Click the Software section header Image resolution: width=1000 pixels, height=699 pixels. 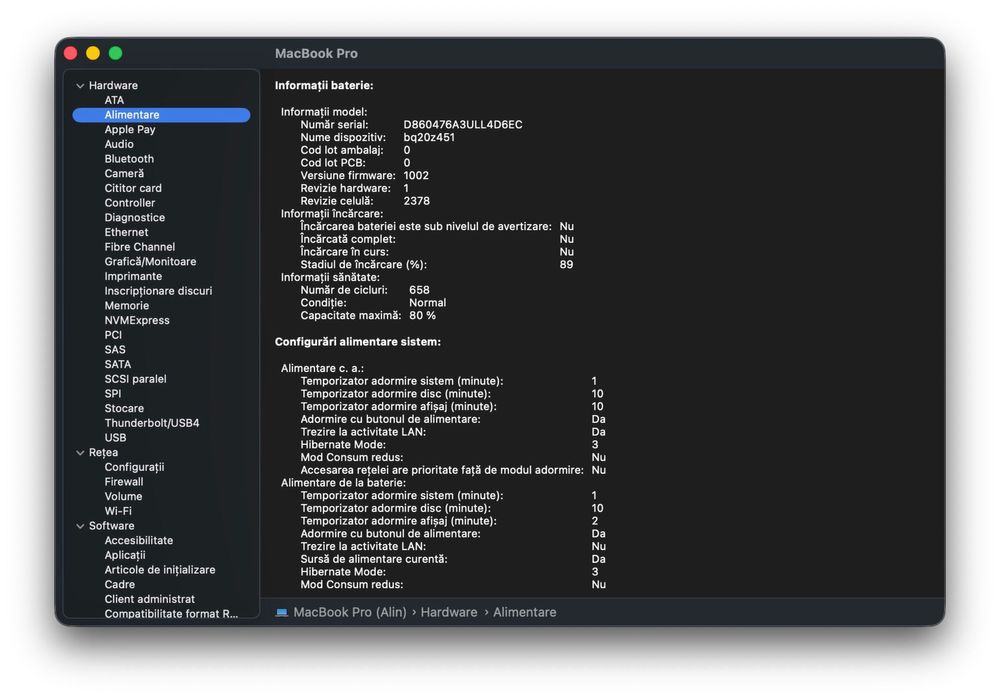pos(112,526)
